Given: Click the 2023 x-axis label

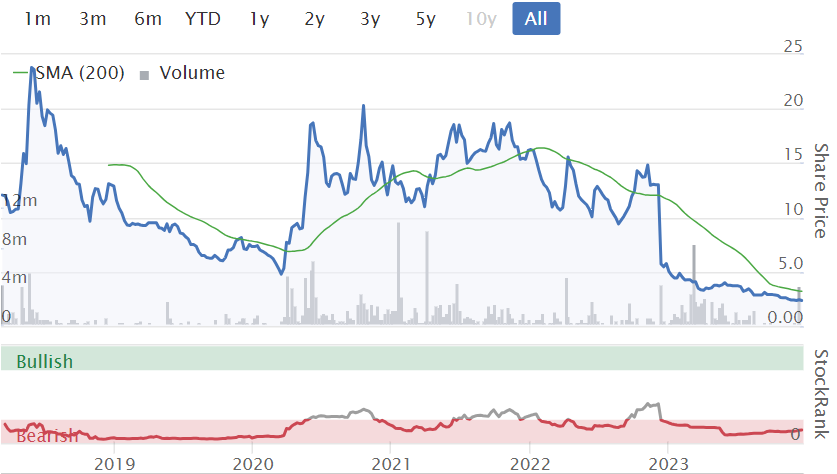Looking at the screenshot, I should (x=668, y=463).
